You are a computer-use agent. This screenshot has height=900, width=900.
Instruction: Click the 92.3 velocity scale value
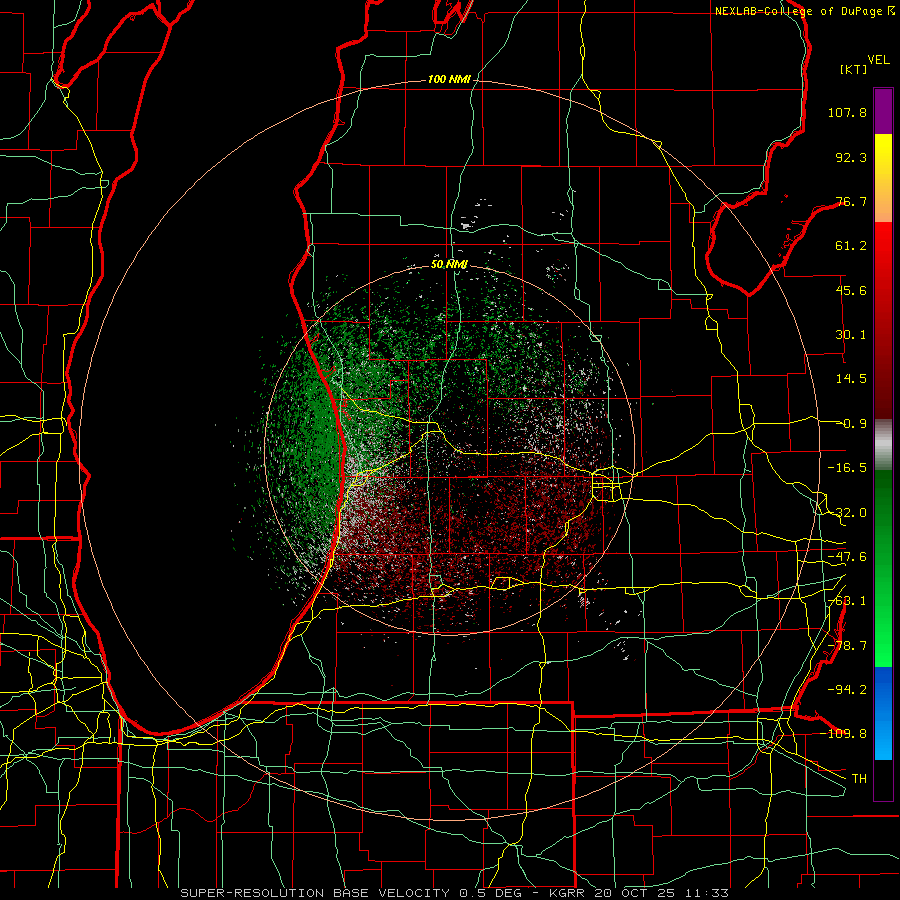(x=851, y=157)
